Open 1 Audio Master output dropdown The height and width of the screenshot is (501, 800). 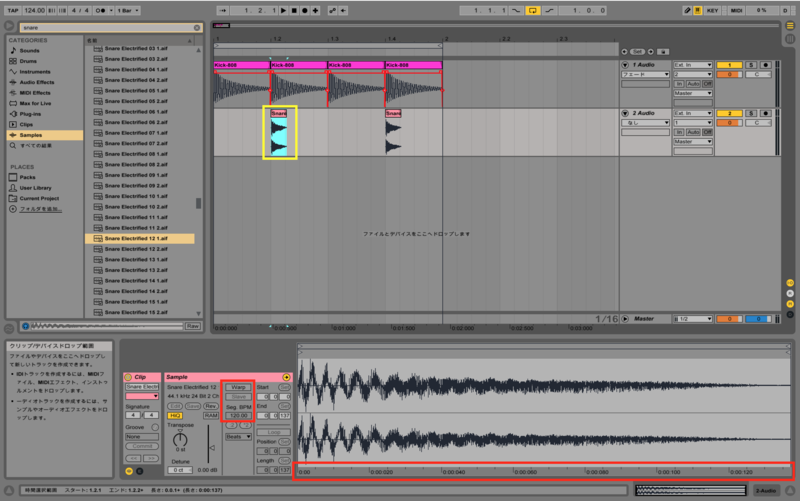coord(692,93)
